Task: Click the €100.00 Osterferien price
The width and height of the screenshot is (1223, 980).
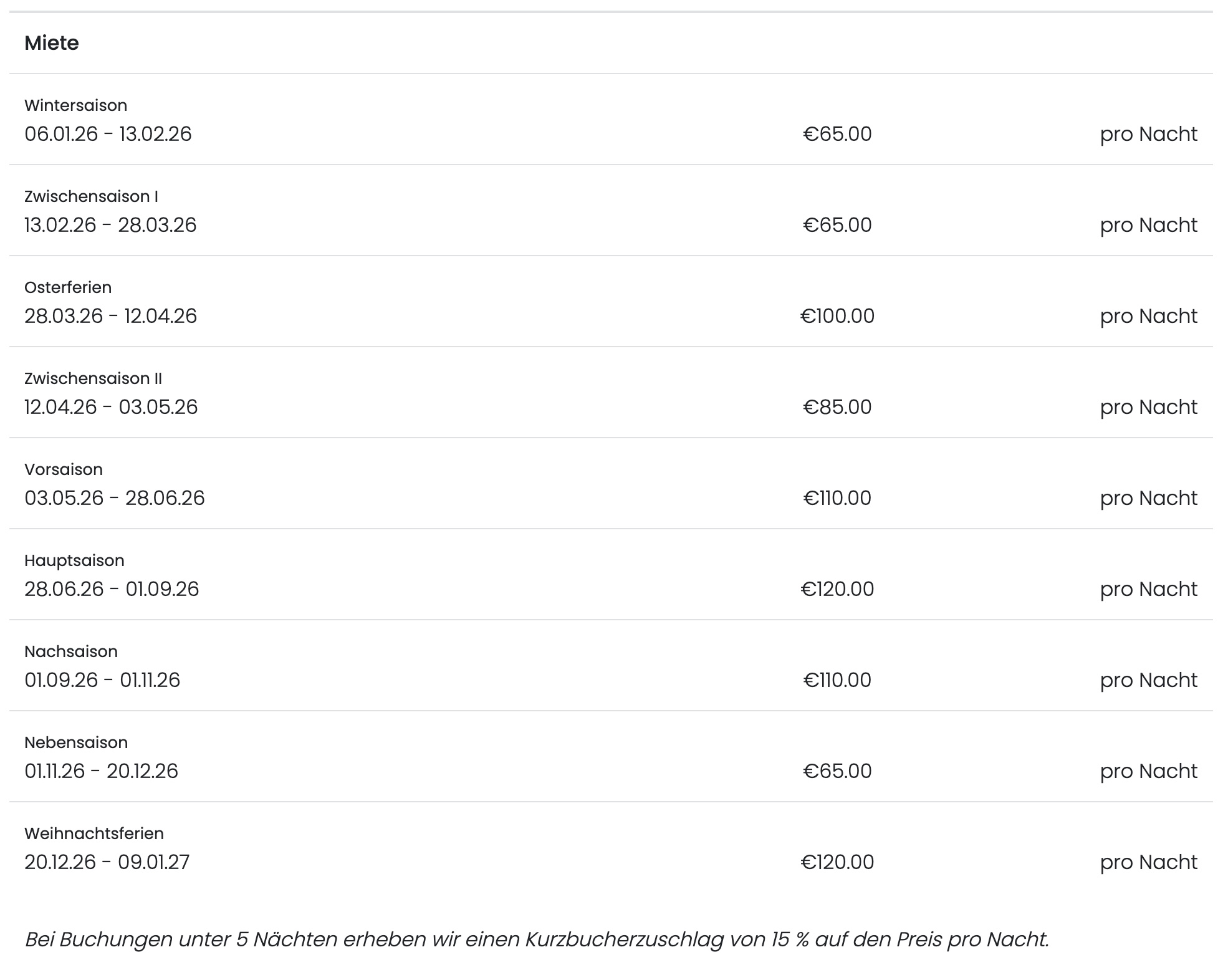Action: [x=837, y=316]
